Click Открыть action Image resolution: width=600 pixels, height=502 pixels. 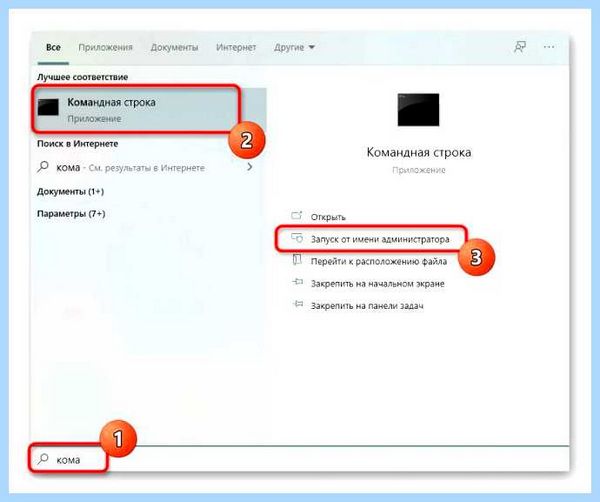tap(328, 217)
